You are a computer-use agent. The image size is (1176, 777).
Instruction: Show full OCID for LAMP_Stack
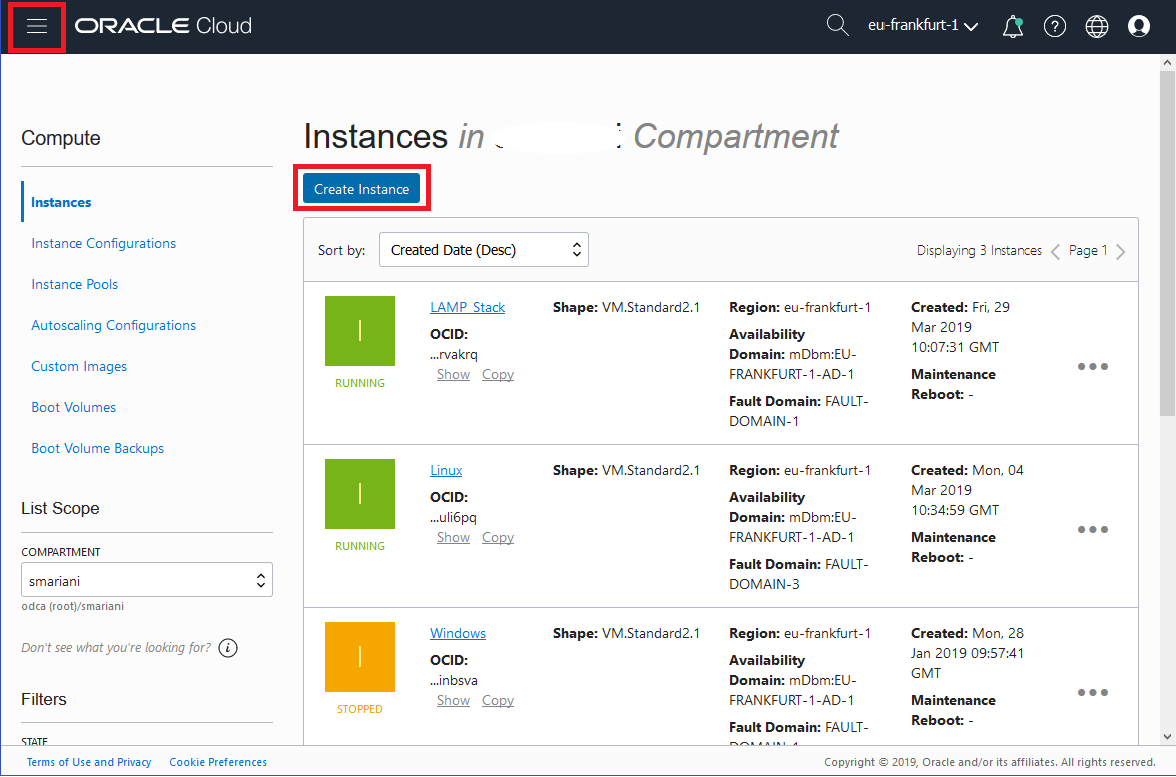[453, 374]
